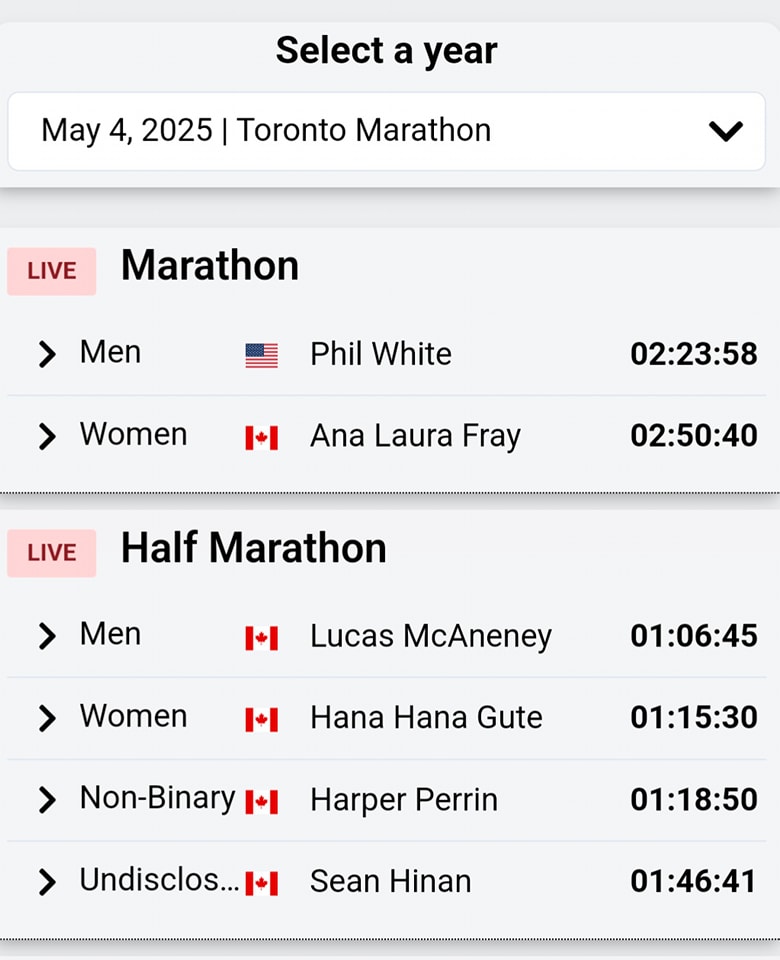
Task: Click Canada flag beside Hana Hana Gute
Action: pos(262,719)
